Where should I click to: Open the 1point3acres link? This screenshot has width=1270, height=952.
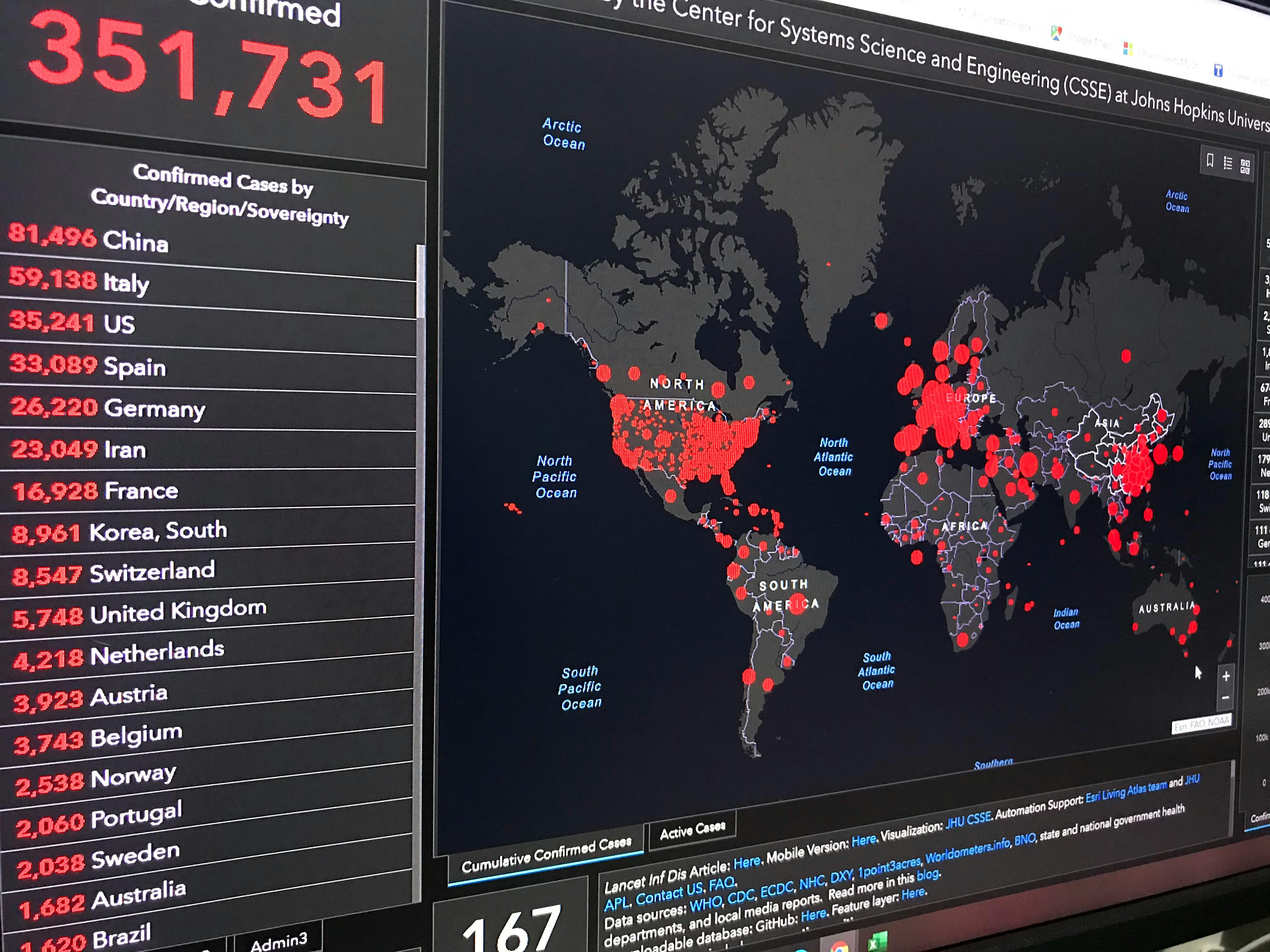click(889, 868)
